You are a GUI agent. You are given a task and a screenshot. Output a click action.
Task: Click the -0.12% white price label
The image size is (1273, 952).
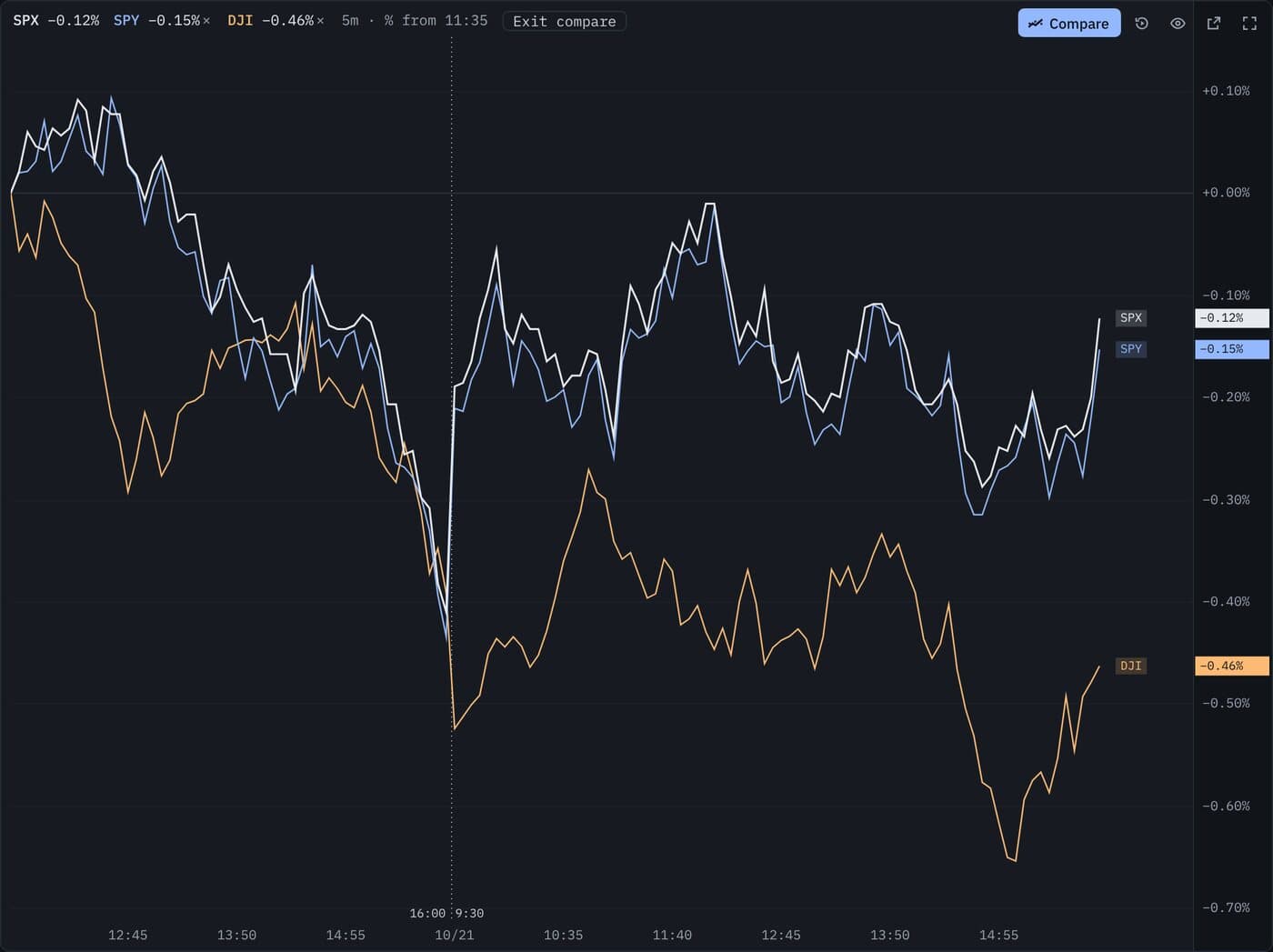click(1231, 318)
